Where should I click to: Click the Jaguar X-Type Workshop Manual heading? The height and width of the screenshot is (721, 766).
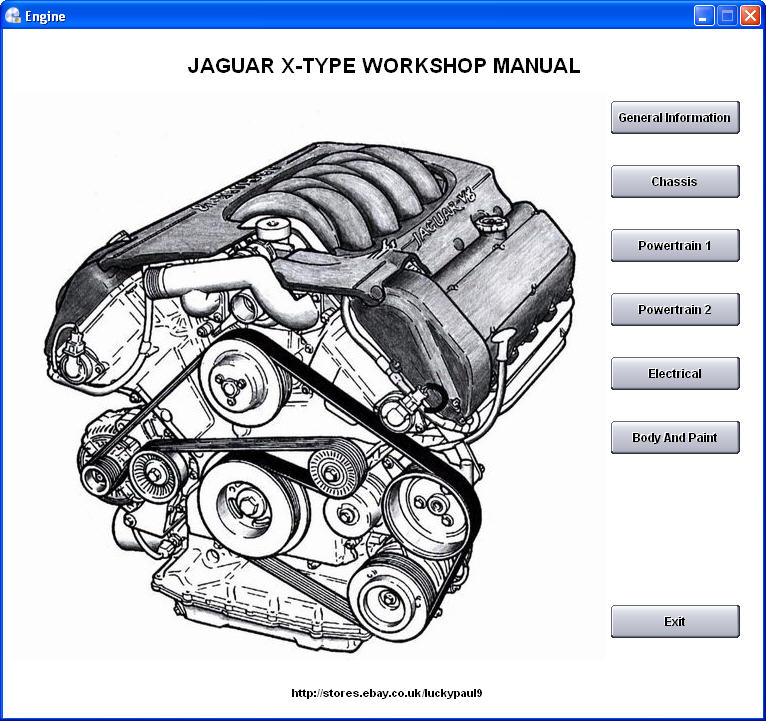(383, 65)
